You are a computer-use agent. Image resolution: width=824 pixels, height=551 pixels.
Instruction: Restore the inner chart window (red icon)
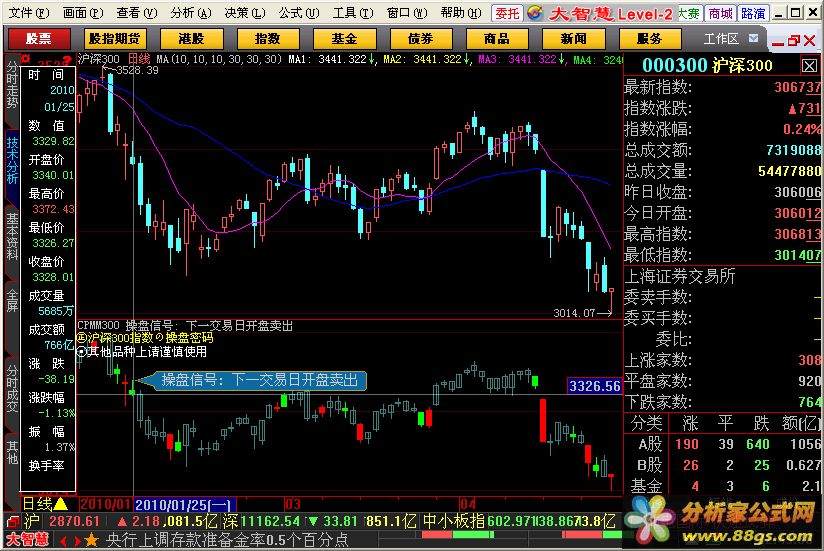pyautogui.click(x=794, y=40)
